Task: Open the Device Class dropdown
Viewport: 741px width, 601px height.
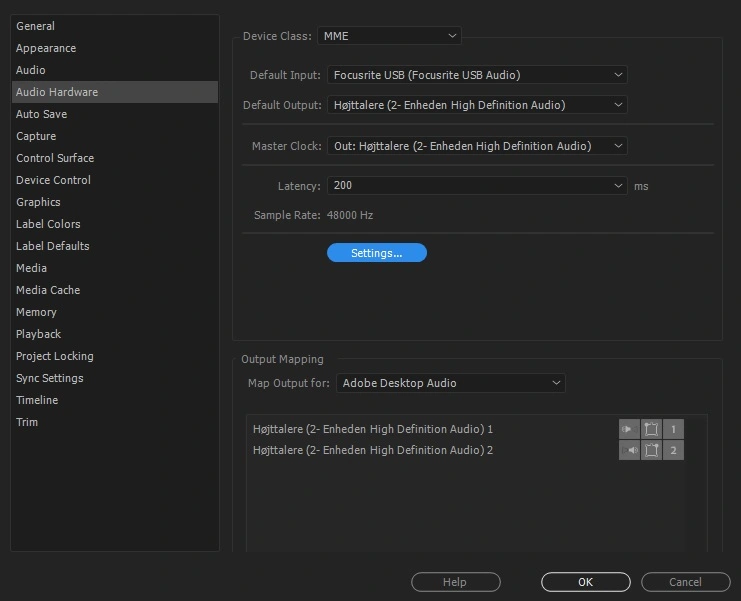Action: pos(388,36)
